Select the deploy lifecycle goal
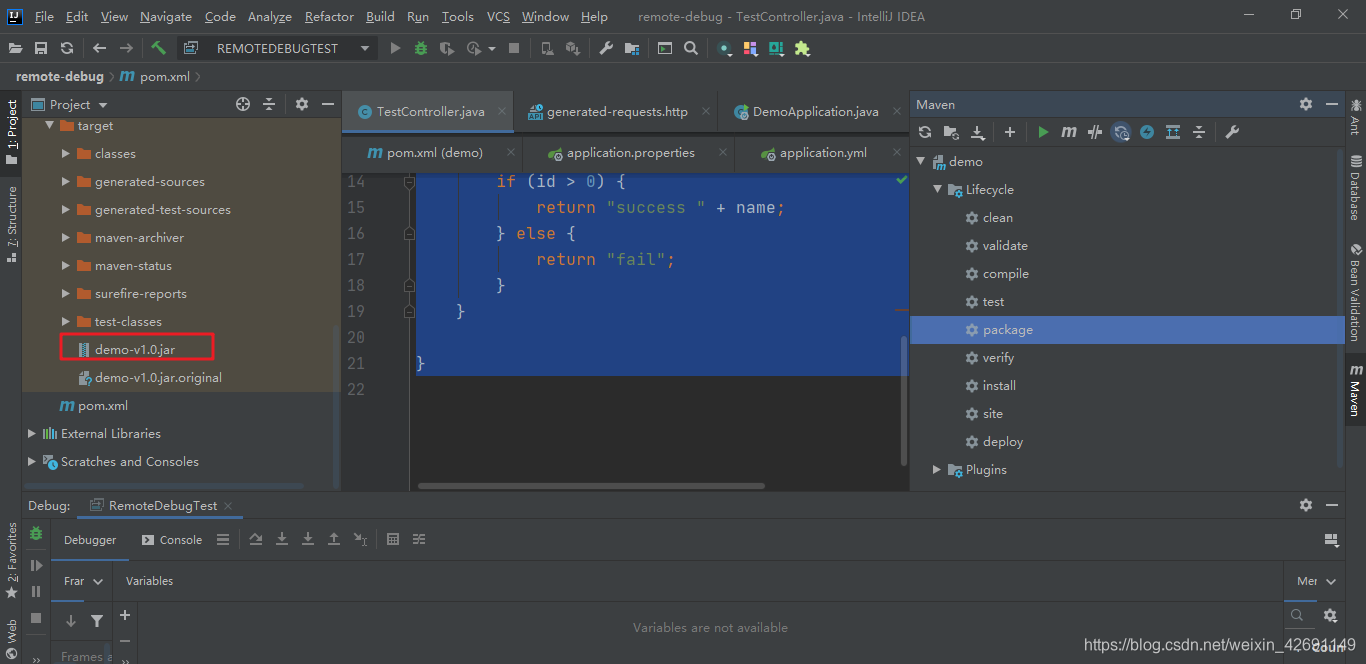 coord(1002,442)
